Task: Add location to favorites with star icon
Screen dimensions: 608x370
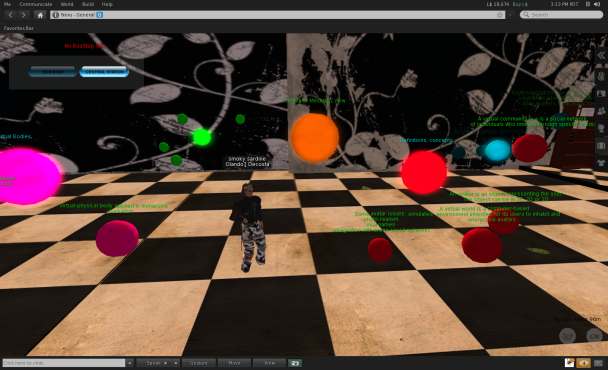Action: (x=500, y=15)
